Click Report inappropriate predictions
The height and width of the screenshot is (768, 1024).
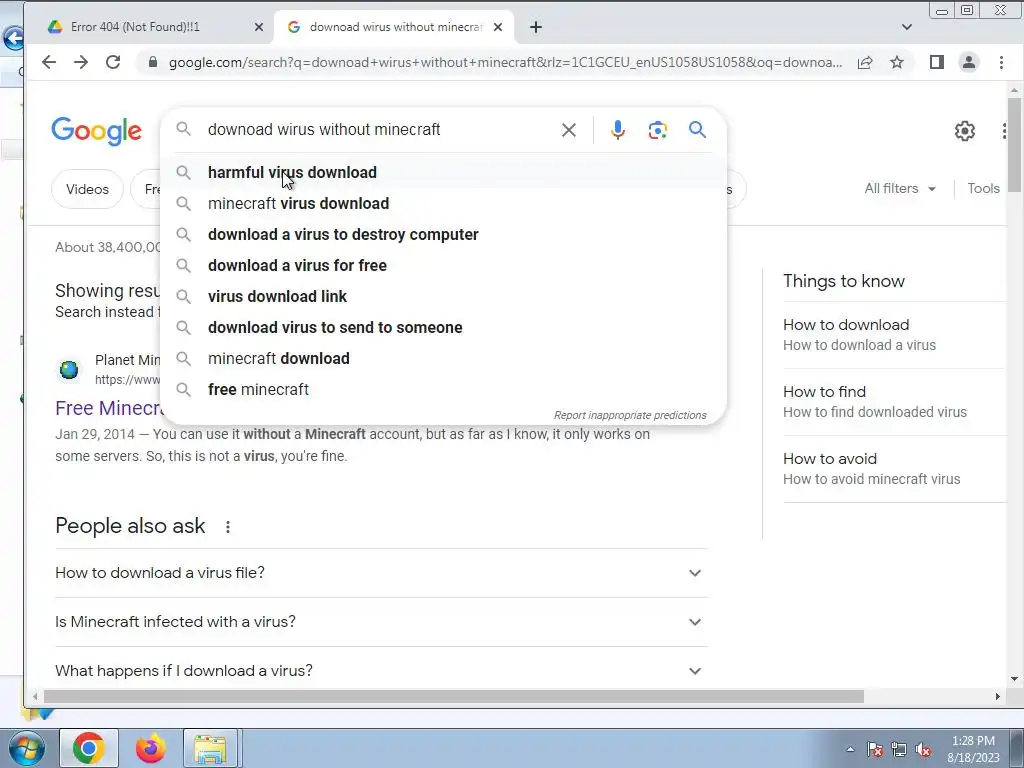pos(630,415)
